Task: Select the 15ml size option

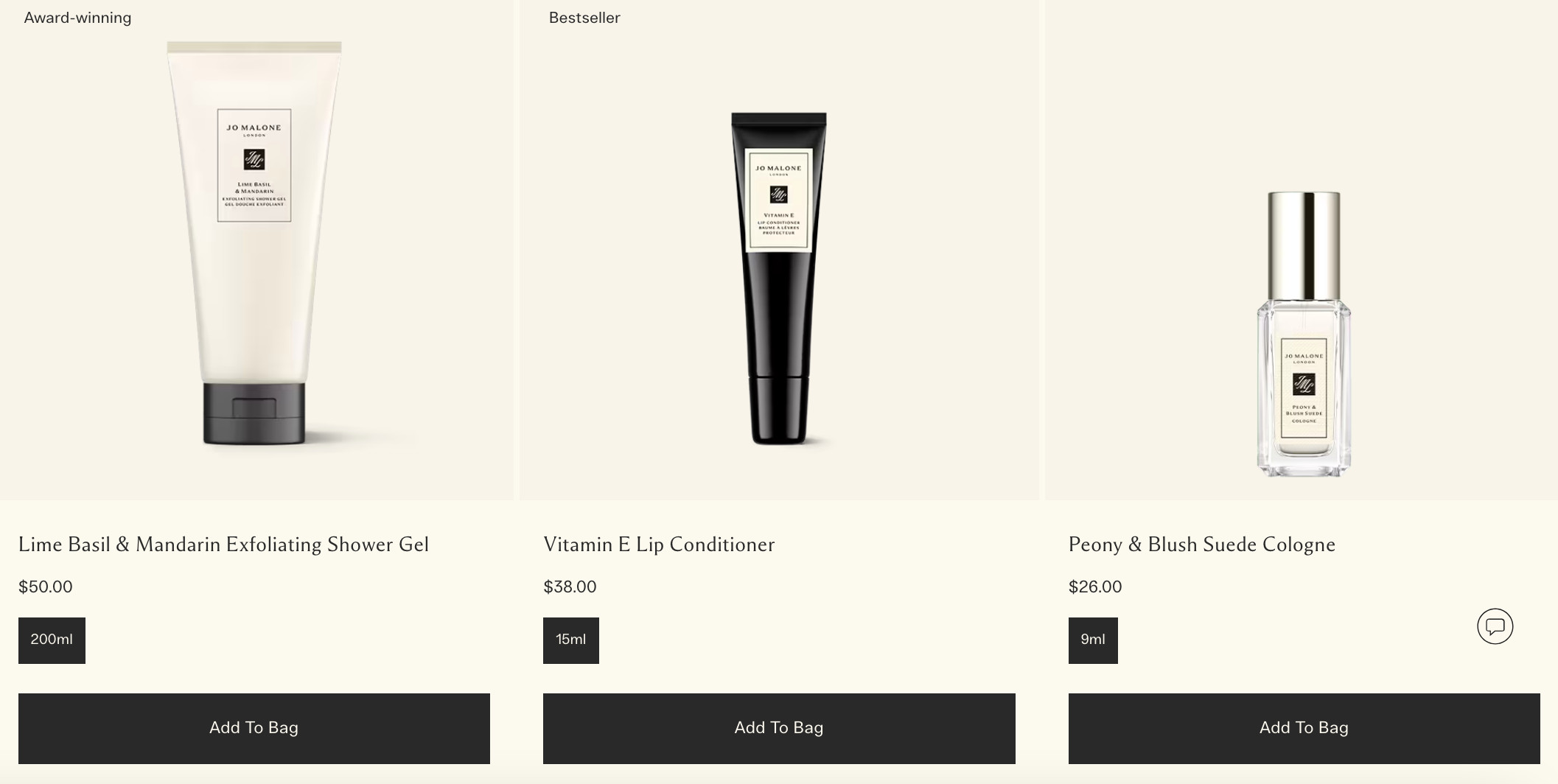Action: tap(571, 640)
